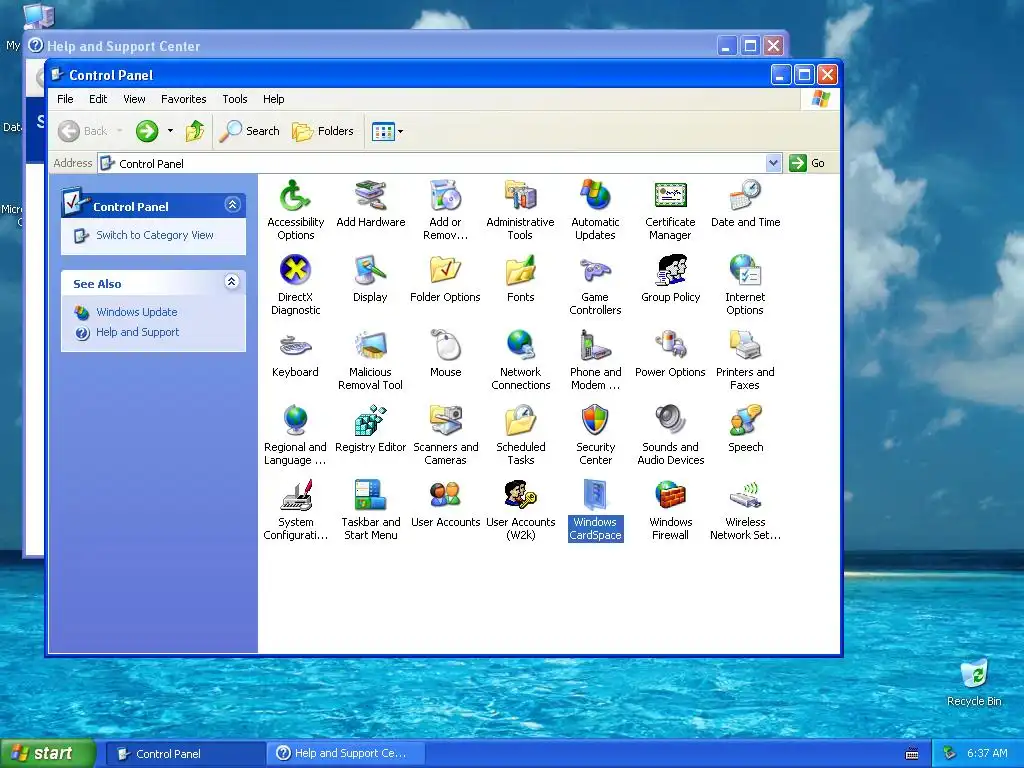Select Add or Remove Programs icon
The width and height of the screenshot is (1024, 768).
pyautogui.click(x=445, y=196)
